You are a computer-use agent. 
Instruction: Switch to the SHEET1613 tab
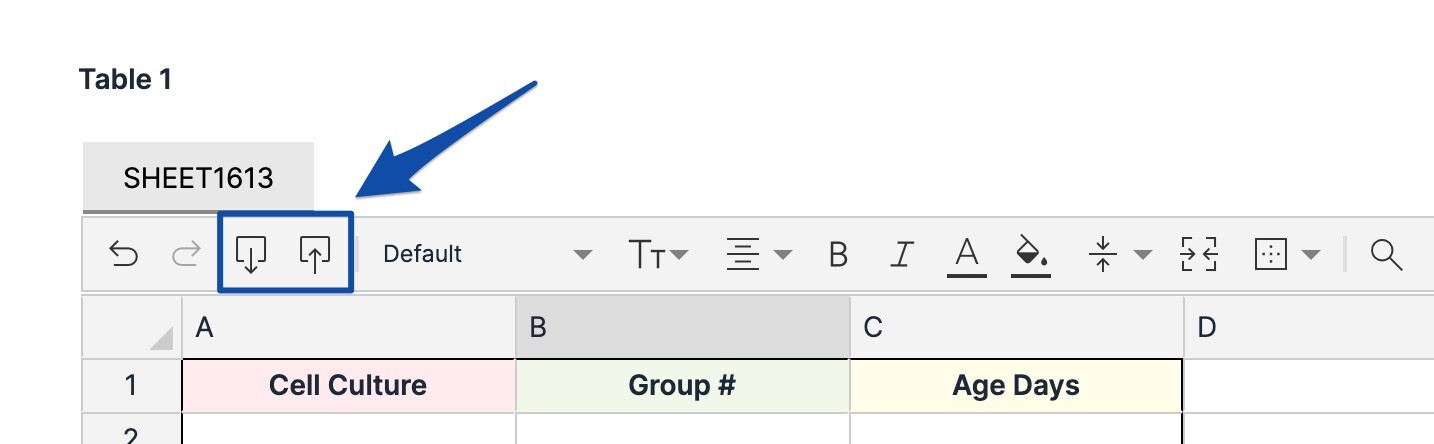click(x=198, y=178)
